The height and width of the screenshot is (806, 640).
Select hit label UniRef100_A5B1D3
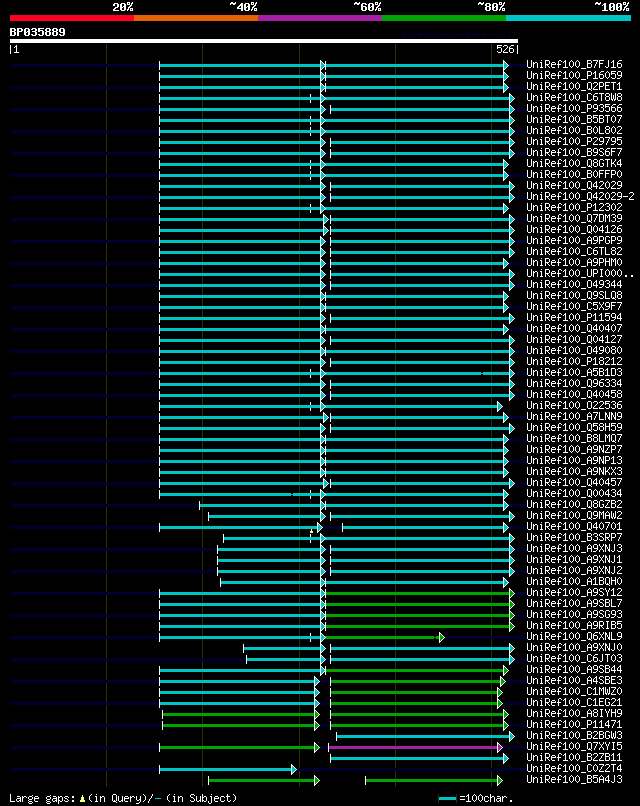click(574, 373)
